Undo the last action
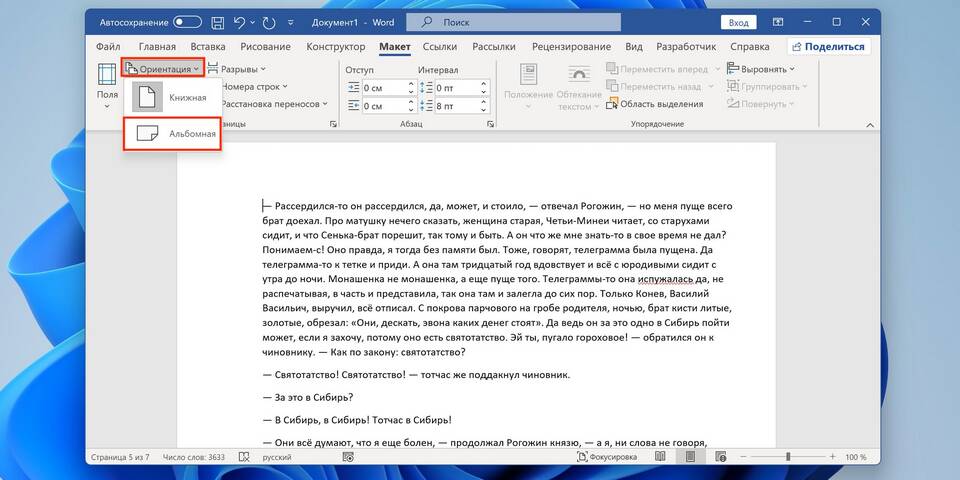960x480 pixels. pyautogui.click(x=238, y=23)
